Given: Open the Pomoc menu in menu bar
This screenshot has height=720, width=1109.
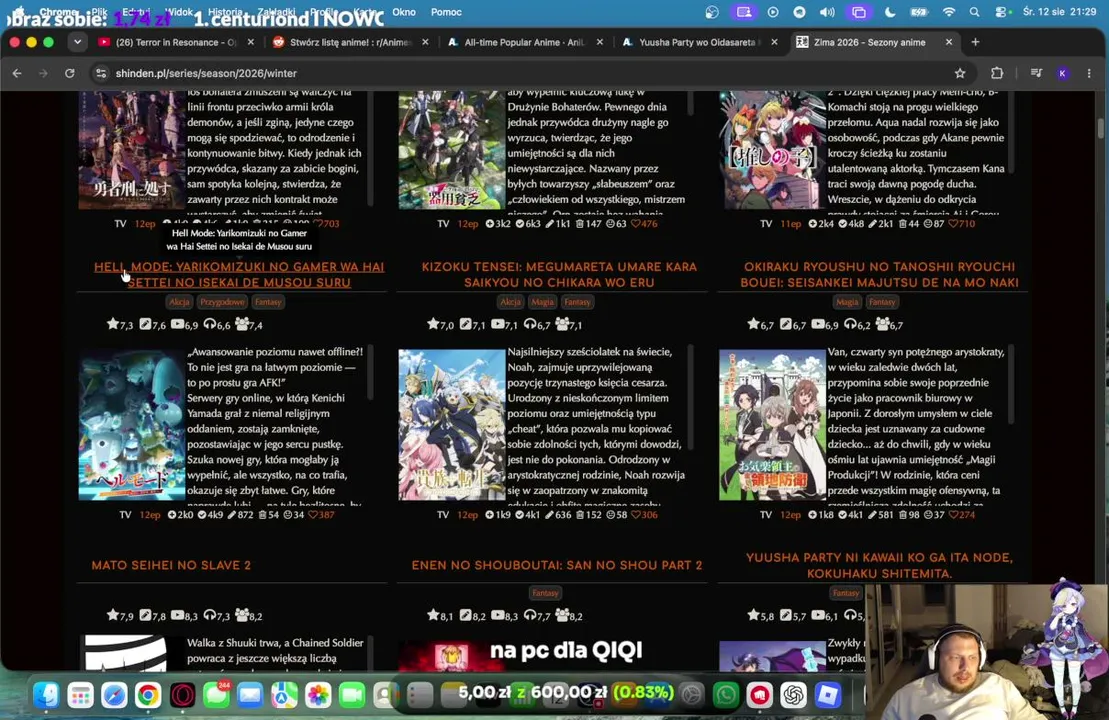Looking at the screenshot, I should click(446, 12).
